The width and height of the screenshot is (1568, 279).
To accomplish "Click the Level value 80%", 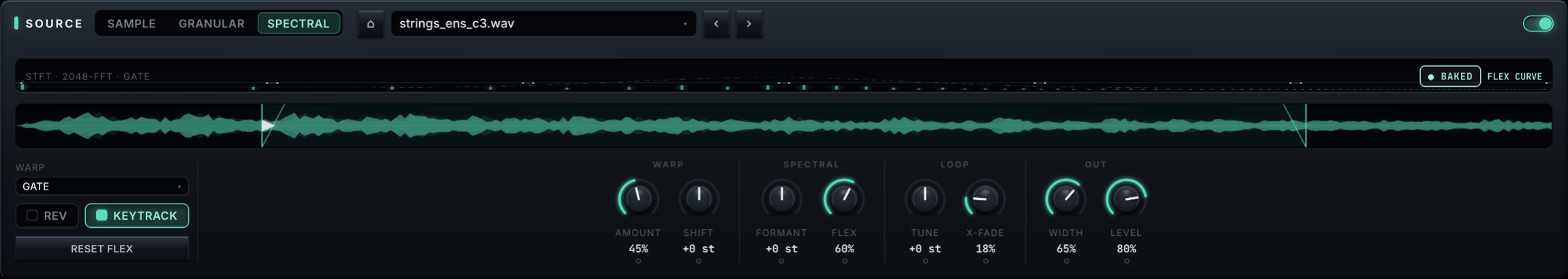I will 1126,249.
